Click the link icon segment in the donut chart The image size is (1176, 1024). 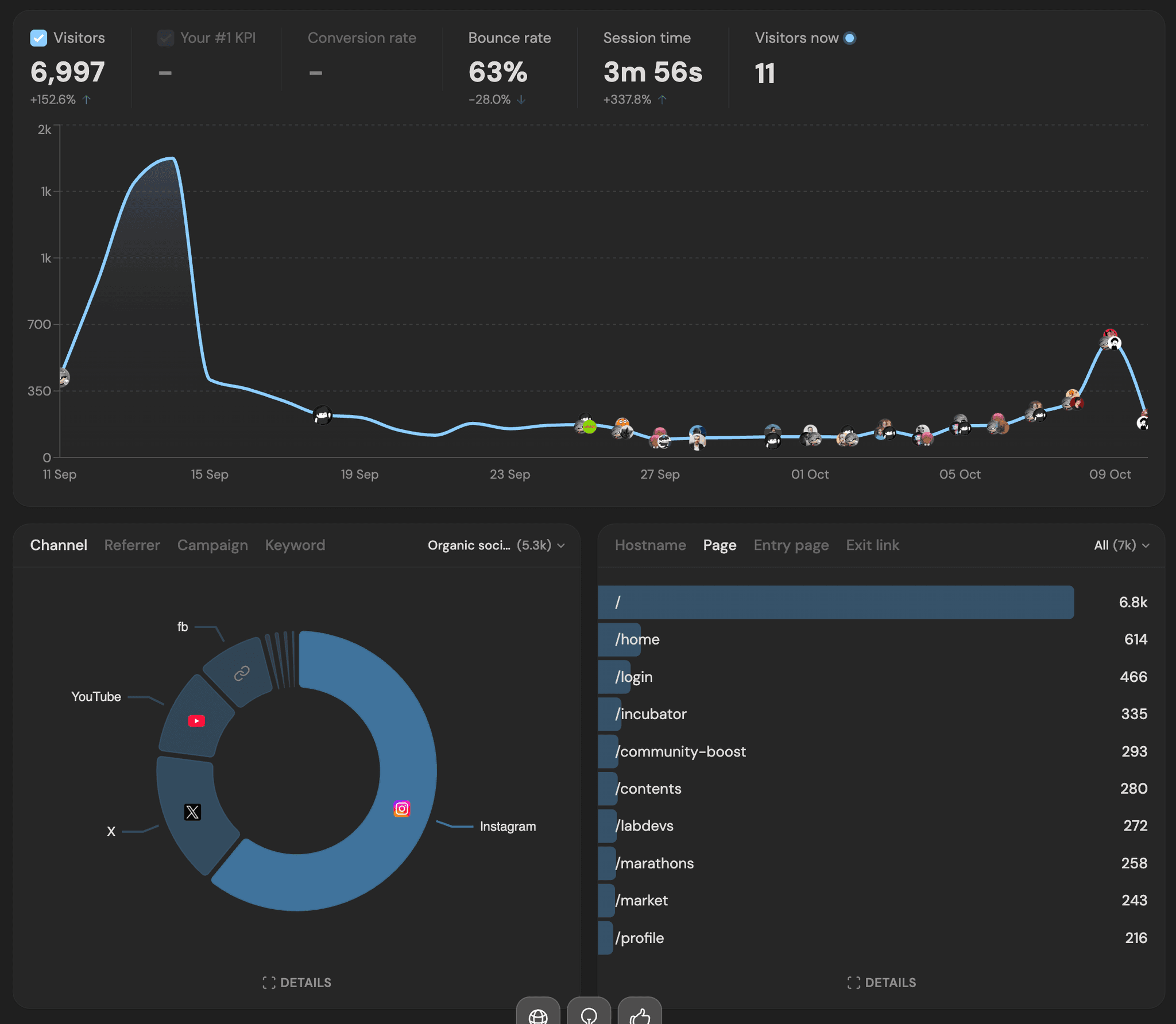pos(242,673)
